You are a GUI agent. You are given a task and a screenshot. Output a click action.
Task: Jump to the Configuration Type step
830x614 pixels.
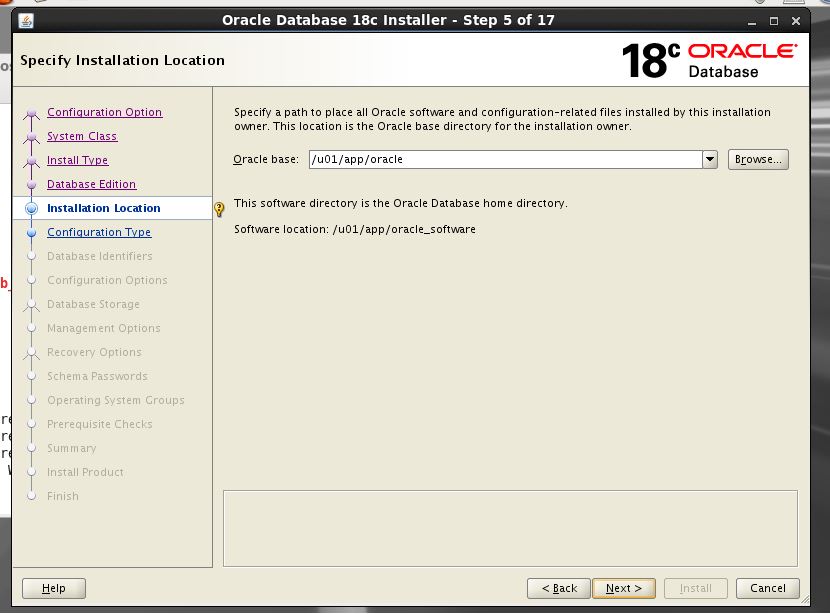point(99,232)
